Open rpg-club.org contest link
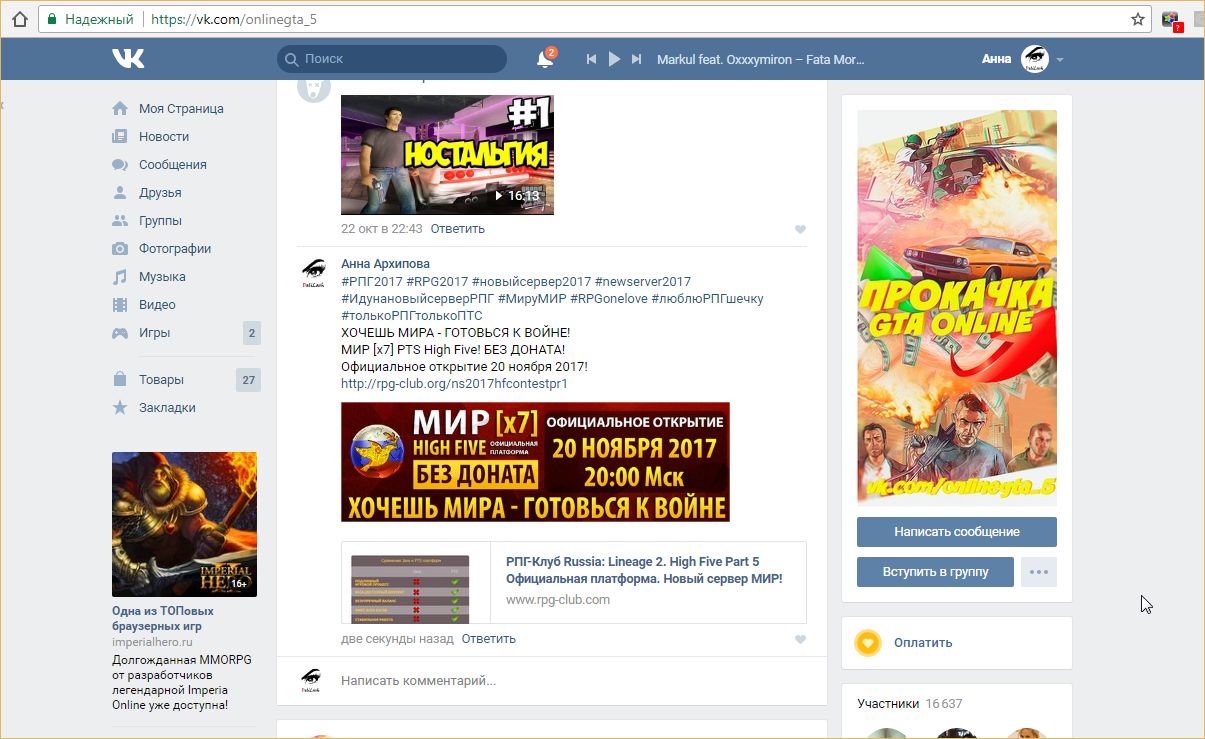This screenshot has height=739, width=1205. tap(454, 384)
